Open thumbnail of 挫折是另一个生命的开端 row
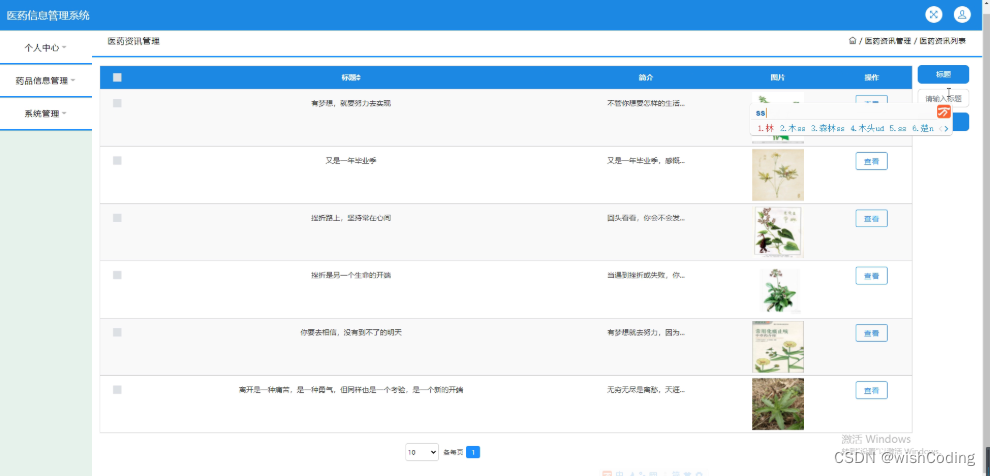The height and width of the screenshot is (476, 990). coord(779,290)
